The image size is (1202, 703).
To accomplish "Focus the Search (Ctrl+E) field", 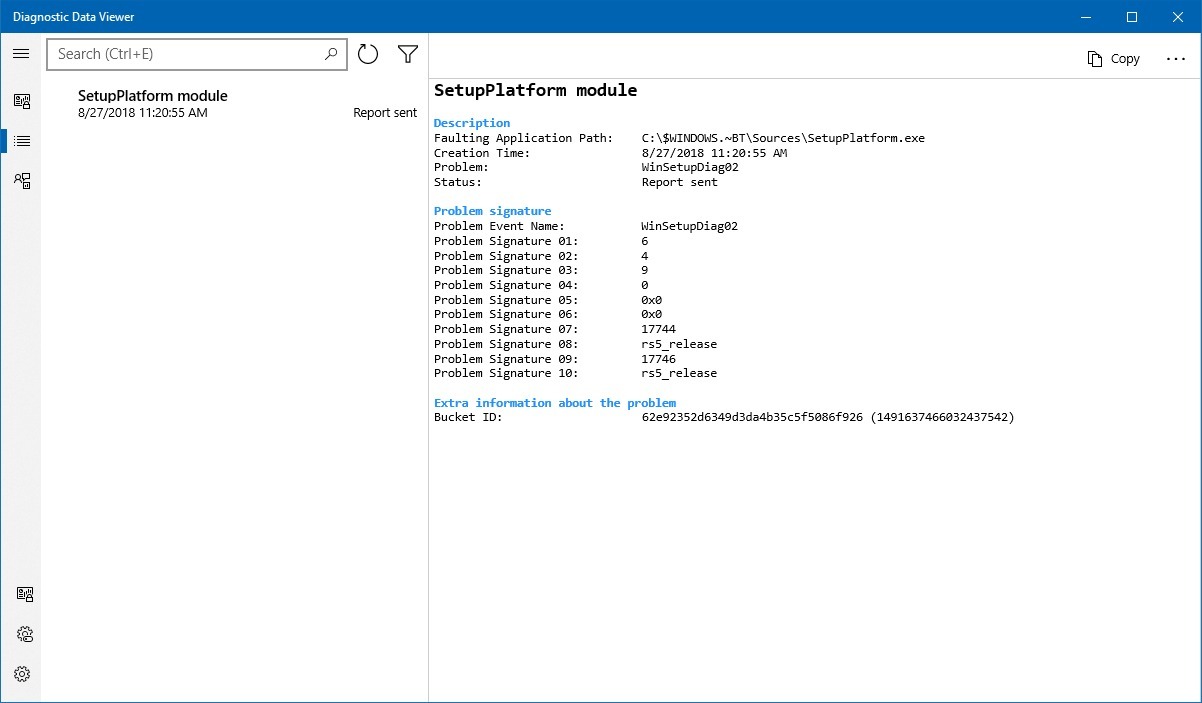I will click(x=197, y=54).
